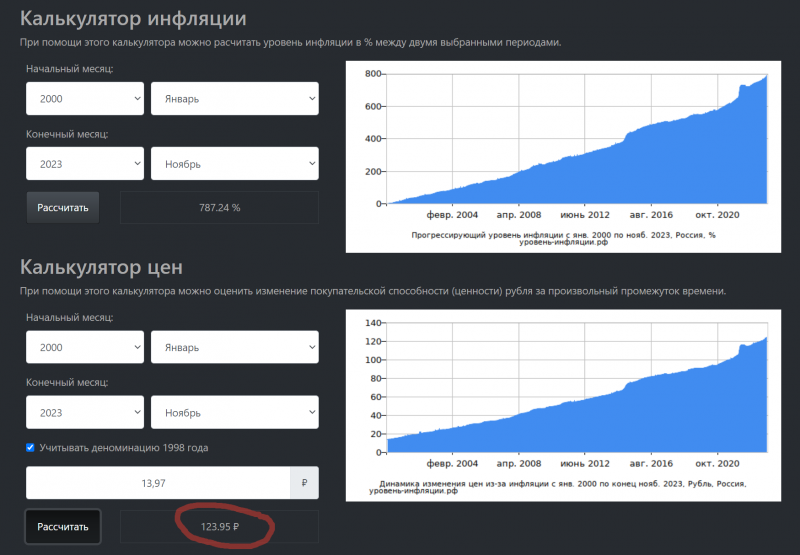Click the Калькулятор инфляции heading
Viewport: 800px width, 555px height.
(133, 18)
